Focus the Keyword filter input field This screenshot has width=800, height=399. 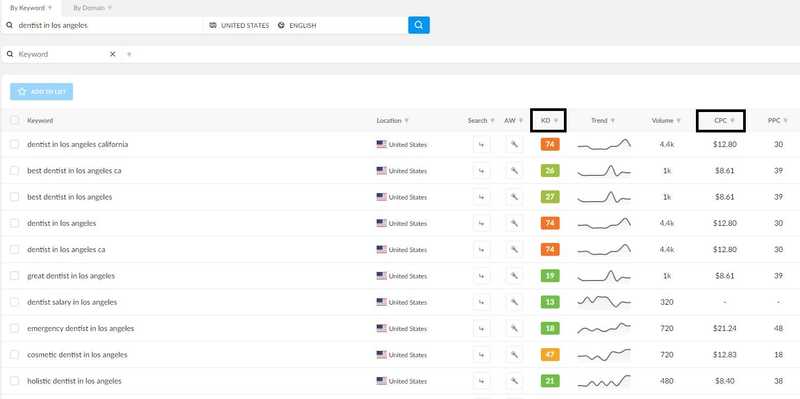61,54
